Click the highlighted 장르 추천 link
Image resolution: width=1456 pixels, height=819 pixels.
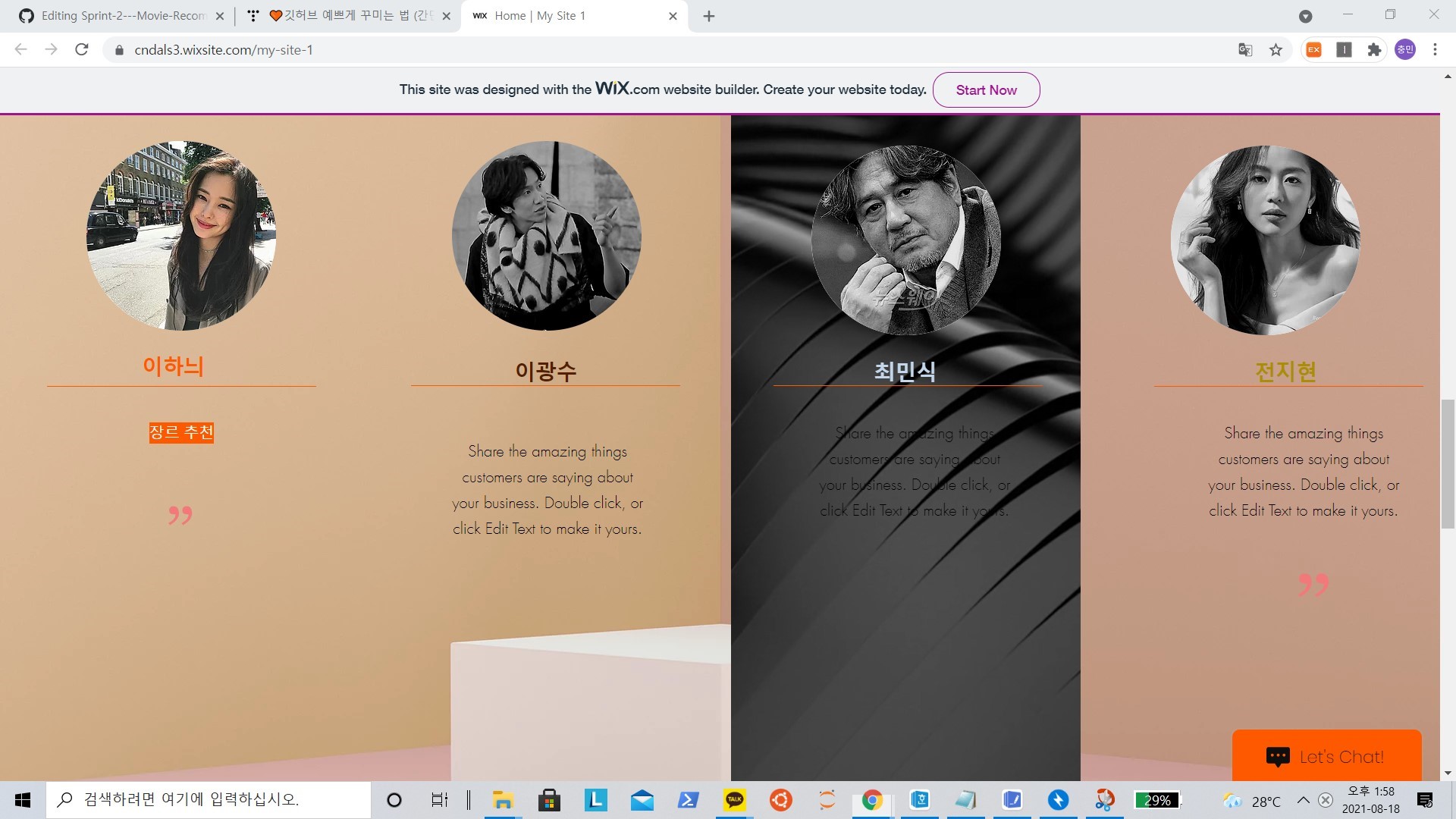coord(181,432)
